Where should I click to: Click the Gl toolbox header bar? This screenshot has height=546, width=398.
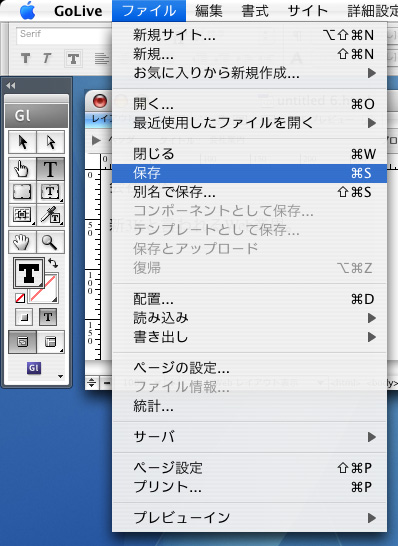click(37, 116)
